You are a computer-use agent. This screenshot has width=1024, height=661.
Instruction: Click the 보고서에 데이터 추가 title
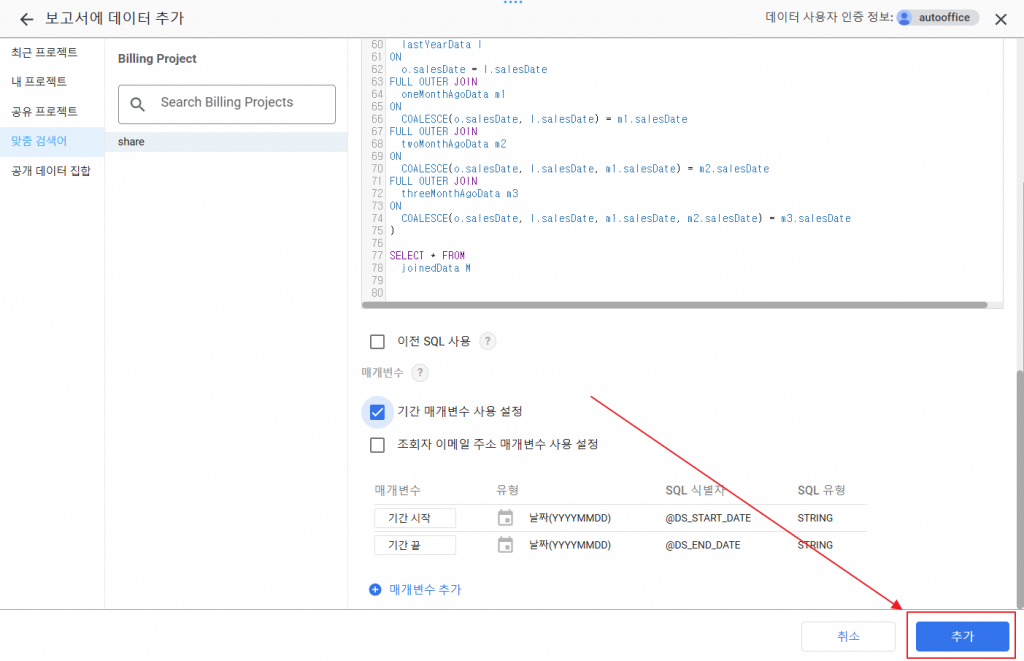(114, 18)
